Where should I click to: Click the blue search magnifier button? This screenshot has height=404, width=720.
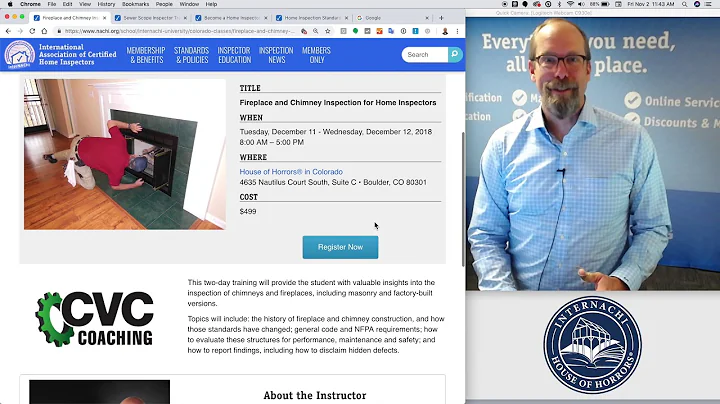455,54
